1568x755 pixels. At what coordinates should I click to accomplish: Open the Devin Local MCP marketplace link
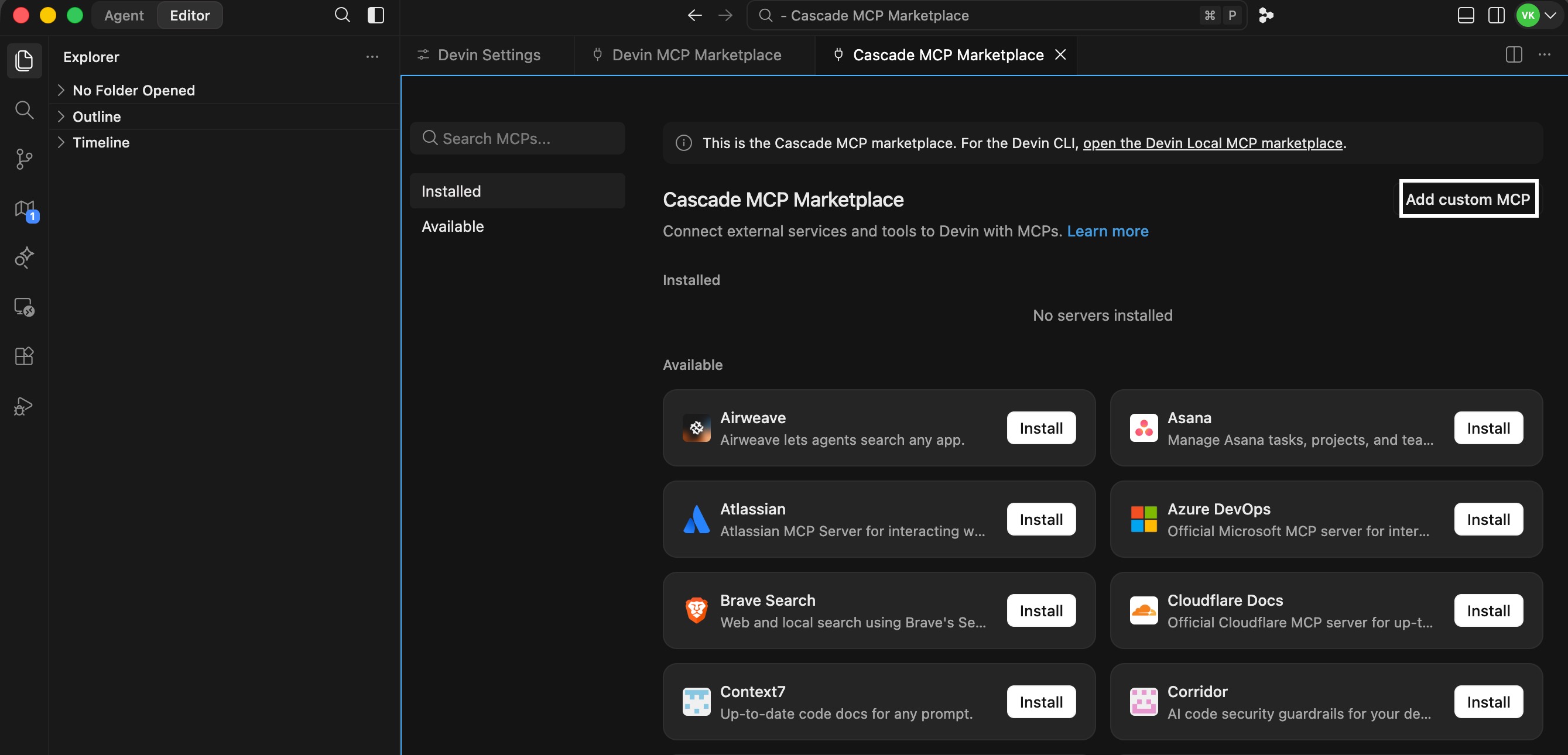1213,143
